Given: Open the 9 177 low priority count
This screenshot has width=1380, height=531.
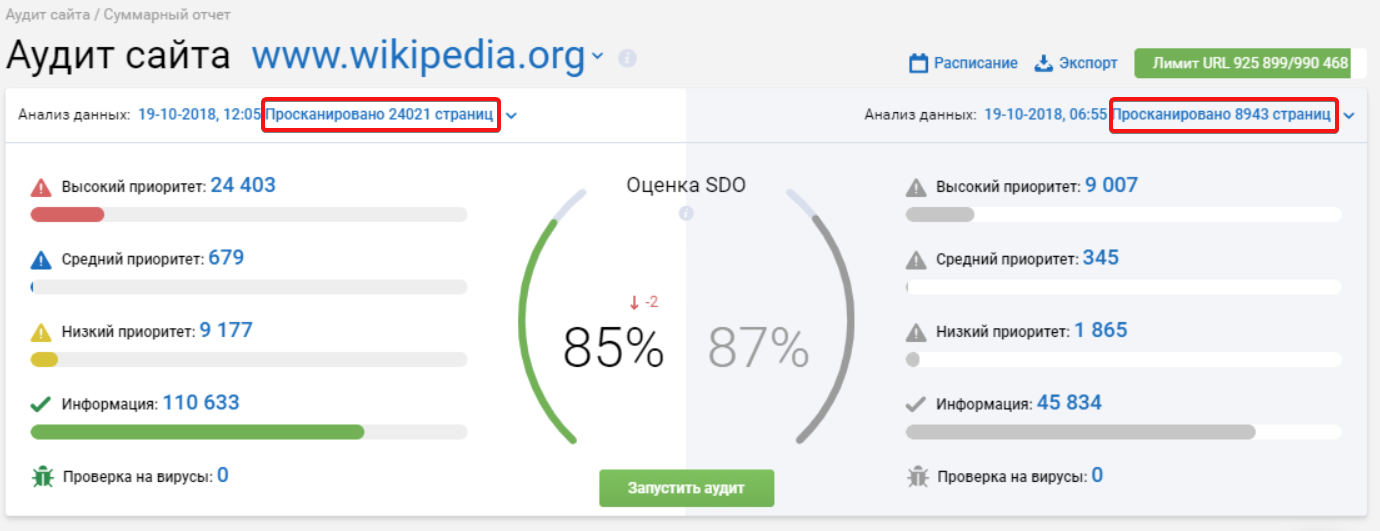Looking at the screenshot, I should tap(226, 330).
